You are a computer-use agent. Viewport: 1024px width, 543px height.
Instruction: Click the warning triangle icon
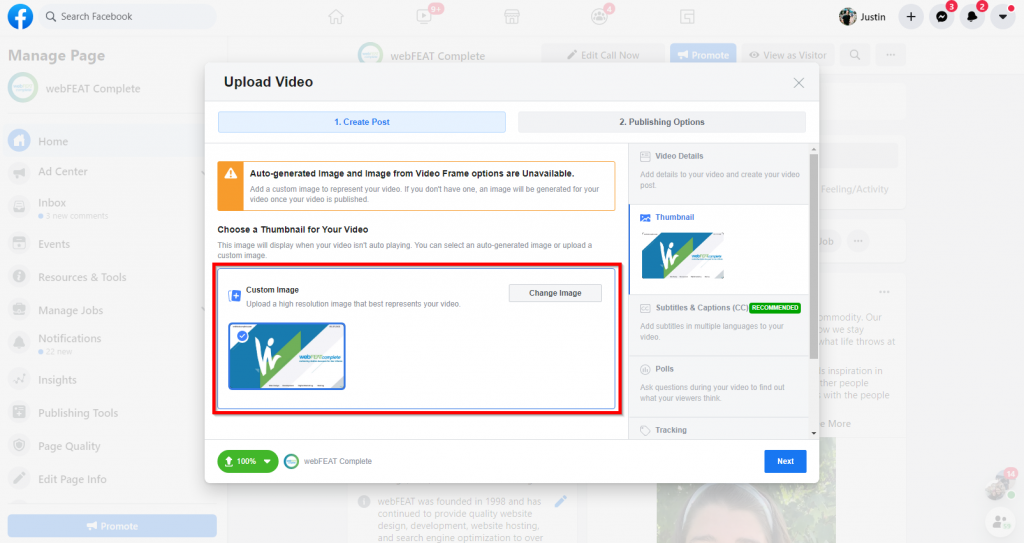[231, 174]
